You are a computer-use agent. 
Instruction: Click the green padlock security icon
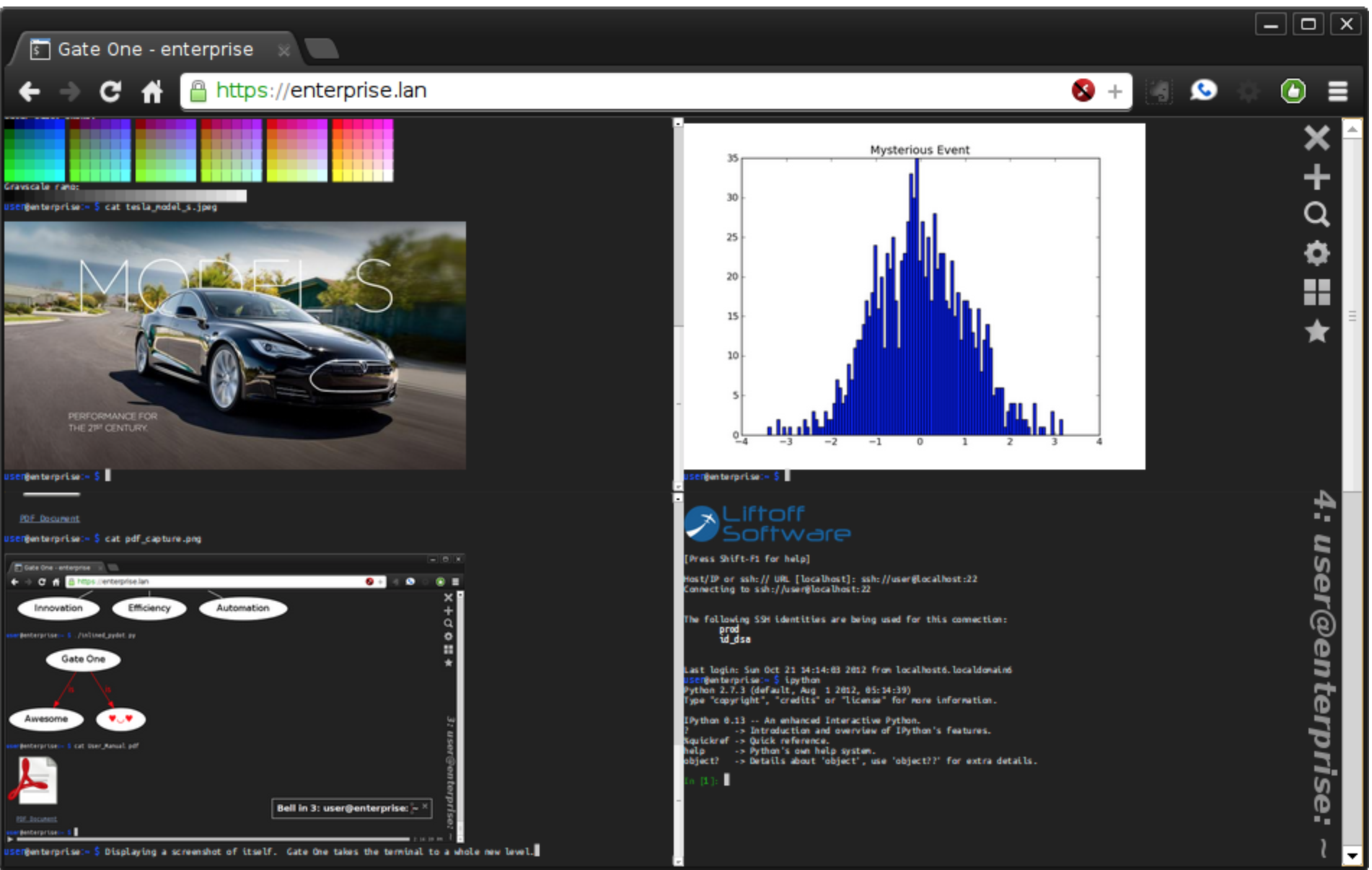pos(198,91)
